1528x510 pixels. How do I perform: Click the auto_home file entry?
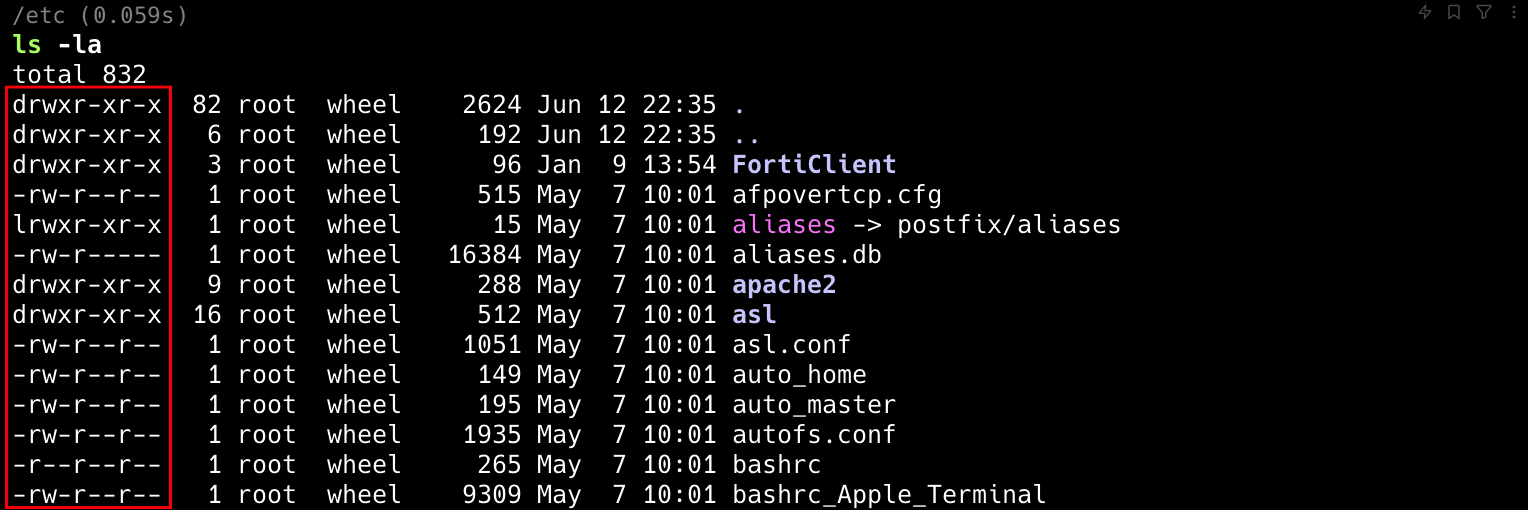(x=799, y=374)
